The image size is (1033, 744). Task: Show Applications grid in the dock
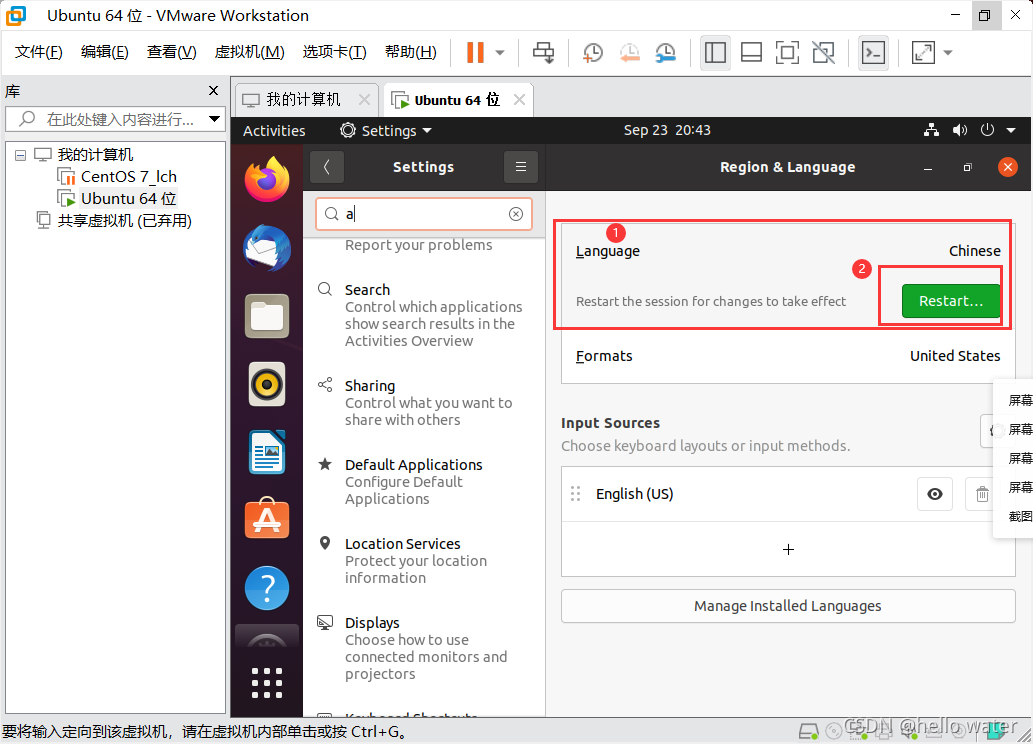[x=267, y=683]
